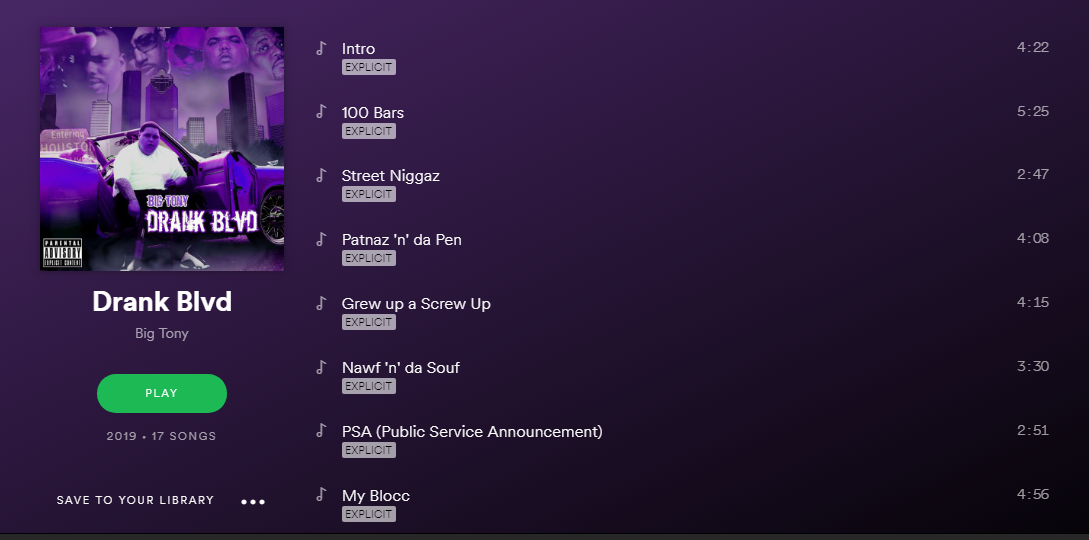Click the music note icon next to PSA
This screenshot has height=540, width=1089.
tap(321, 432)
